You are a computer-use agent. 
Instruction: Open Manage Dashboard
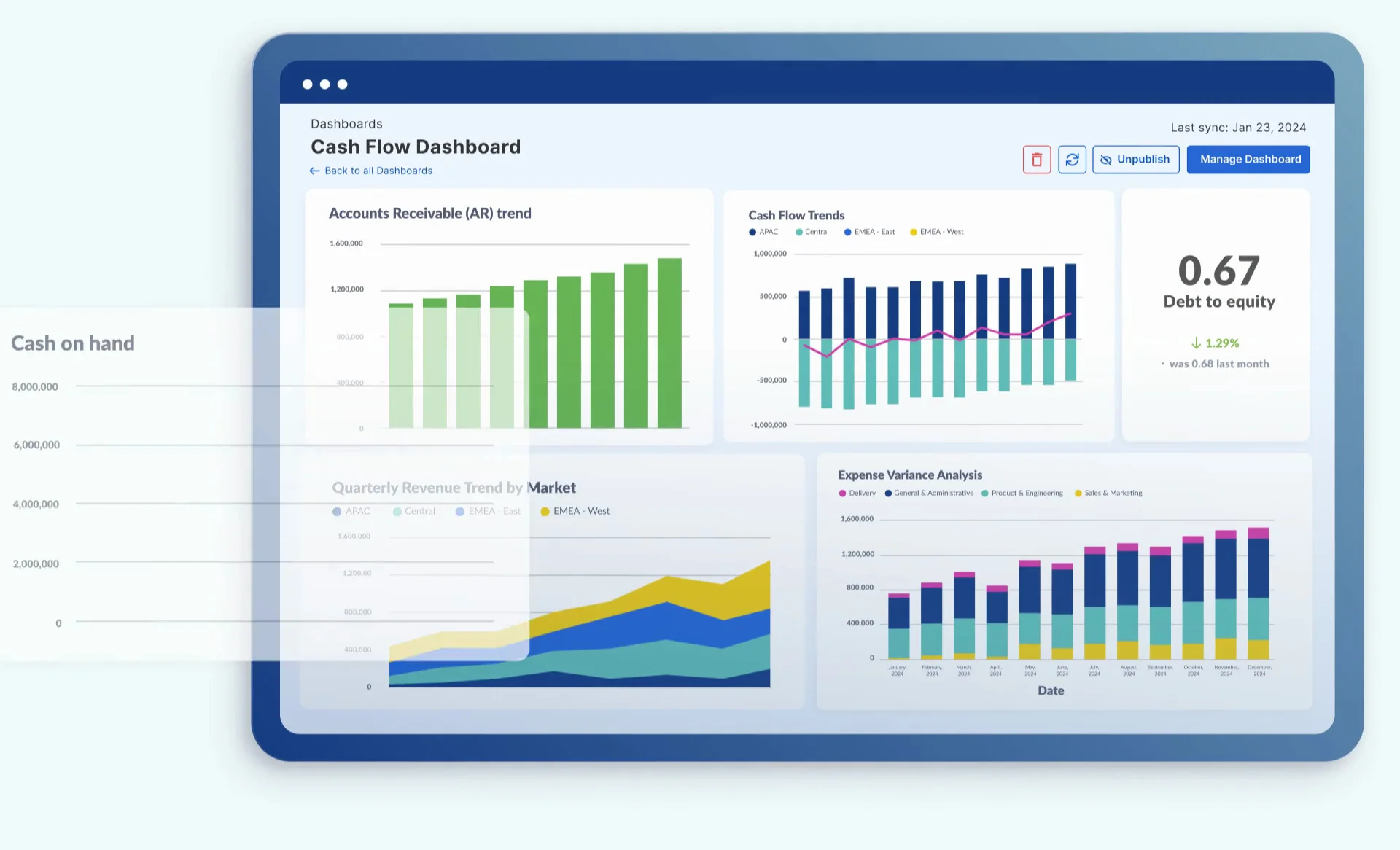[x=1248, y=160]
